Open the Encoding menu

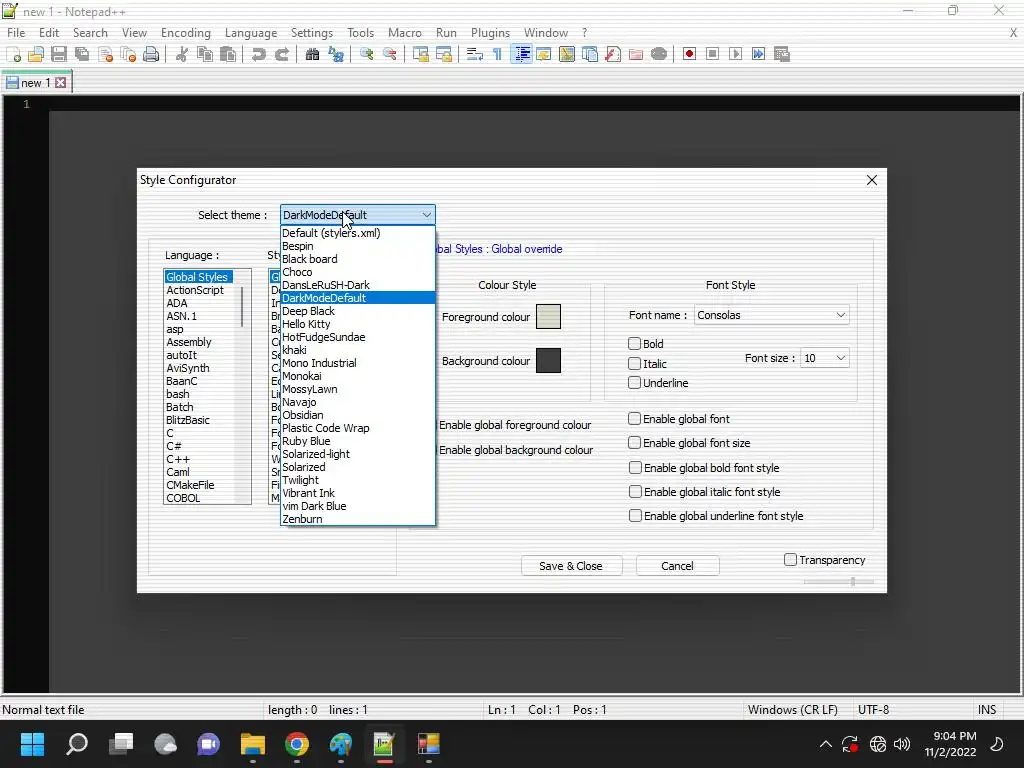(x=185, y=33)
